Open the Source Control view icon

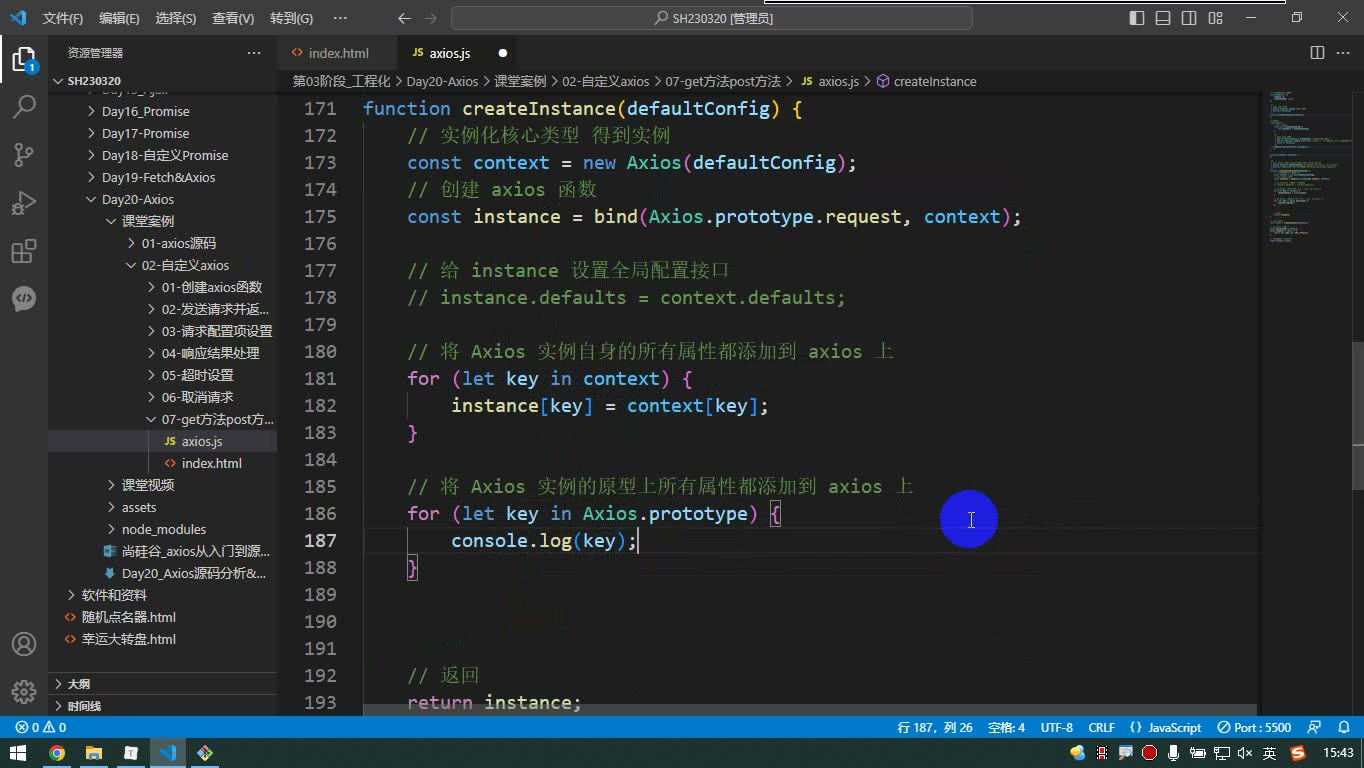click(x=24, y=154)
